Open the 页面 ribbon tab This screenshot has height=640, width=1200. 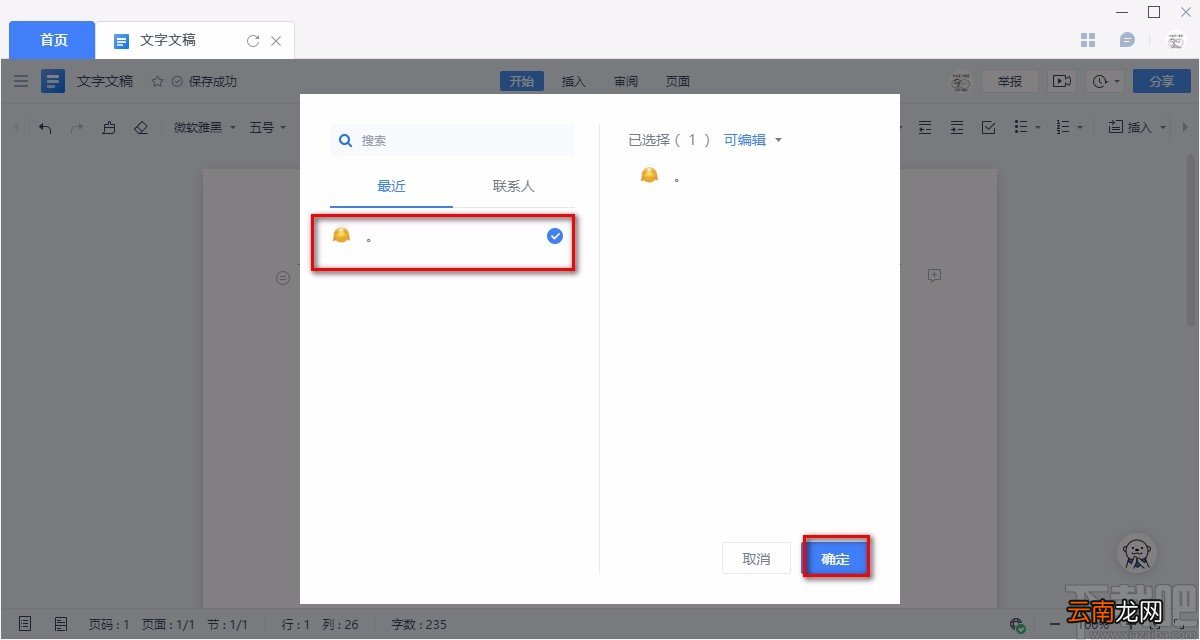(678, 81)
